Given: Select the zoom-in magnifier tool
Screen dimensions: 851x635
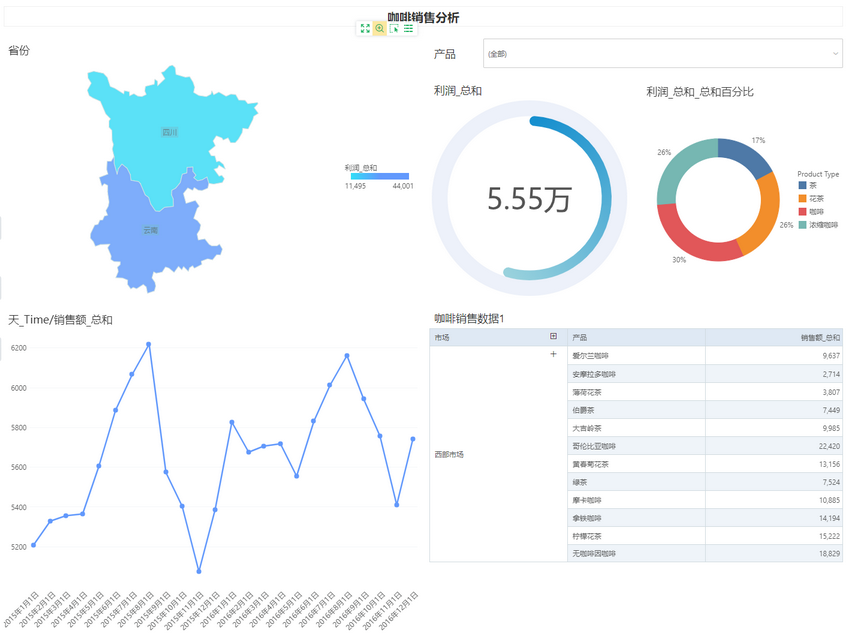Looking at the screenshot, I should 380,29.
